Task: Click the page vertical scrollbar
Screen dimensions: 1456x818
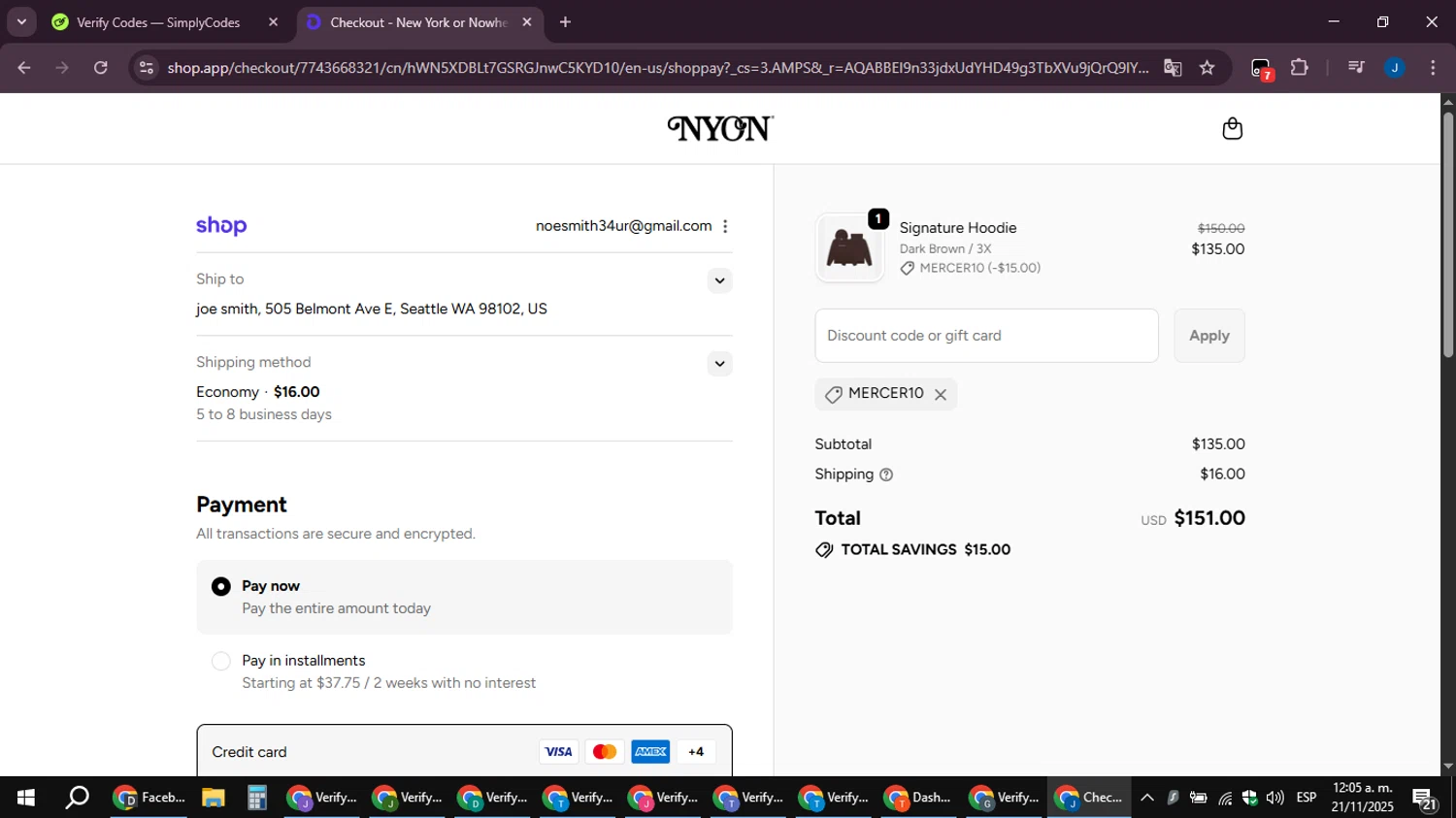Action: [x=1448, y=235]
